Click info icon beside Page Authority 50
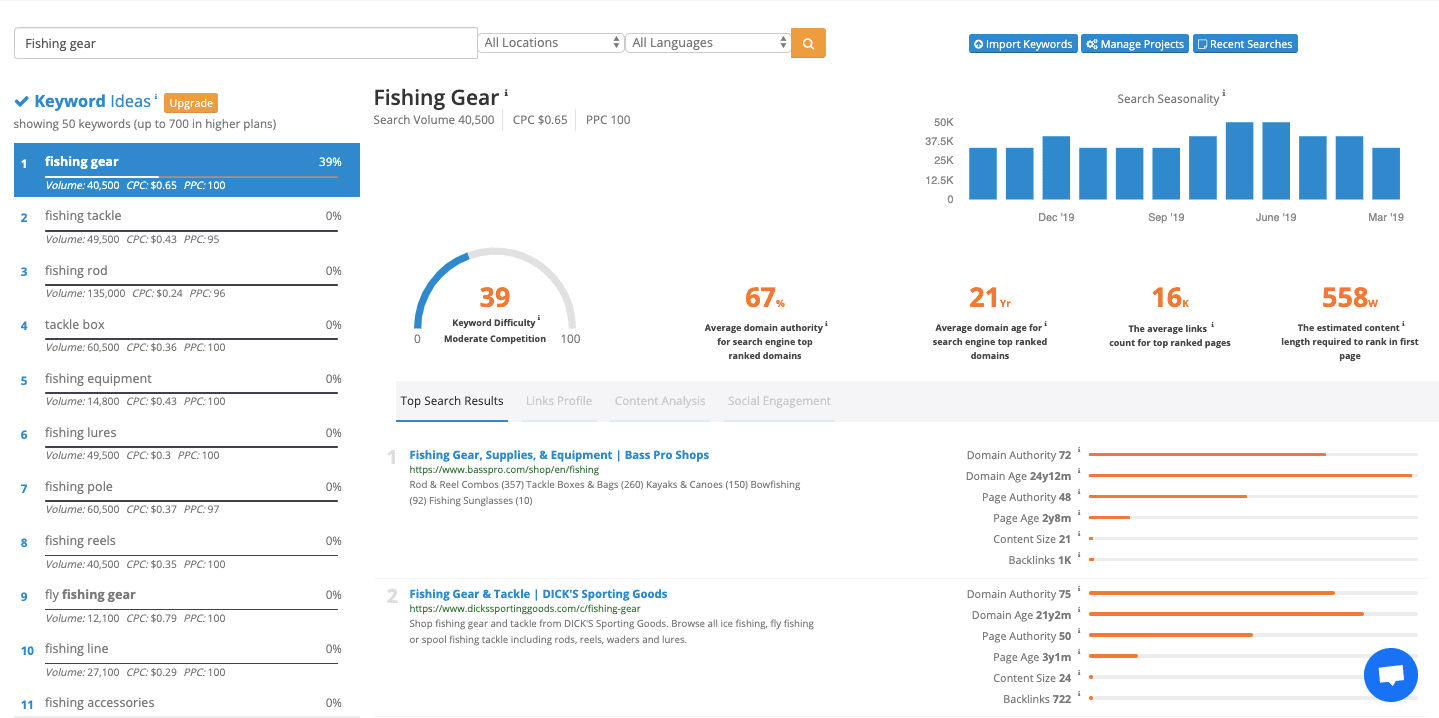1439x718 pixels. coord(1079,633)
